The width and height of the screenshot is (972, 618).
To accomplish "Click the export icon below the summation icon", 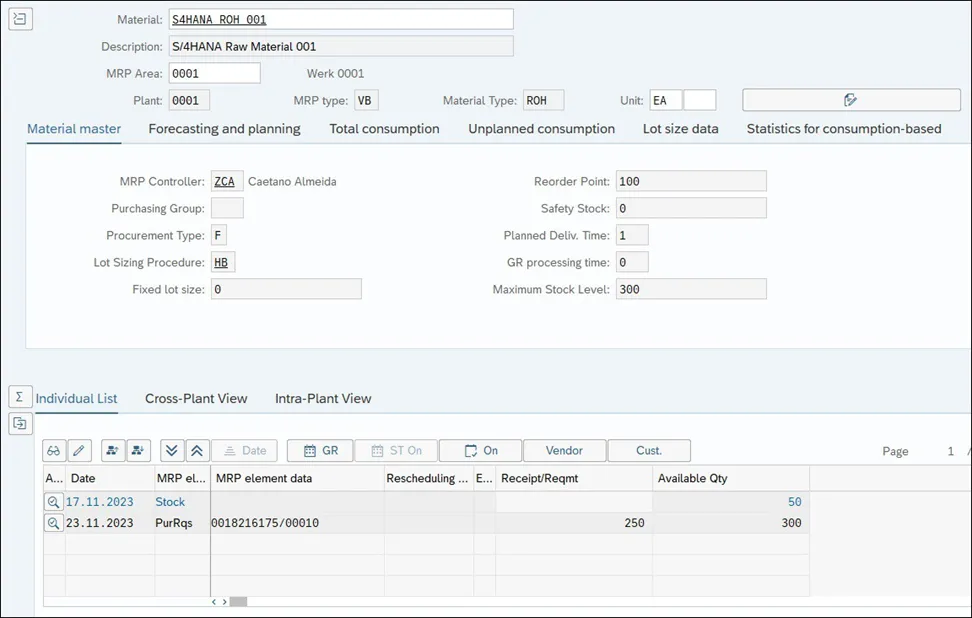I will click(x=20, y=424).
